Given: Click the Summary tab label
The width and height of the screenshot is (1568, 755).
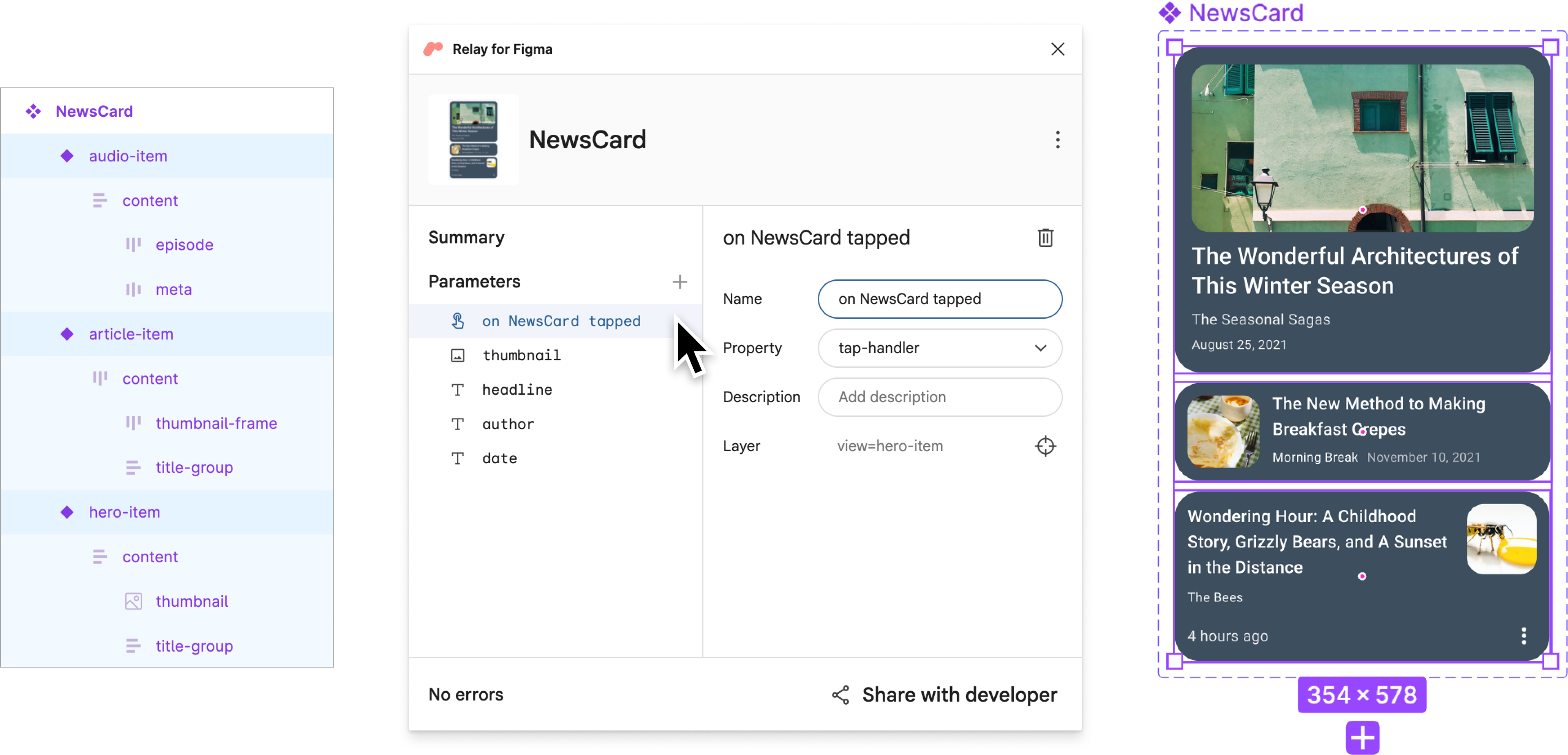Looking at the screenshot, I should 465,236.
